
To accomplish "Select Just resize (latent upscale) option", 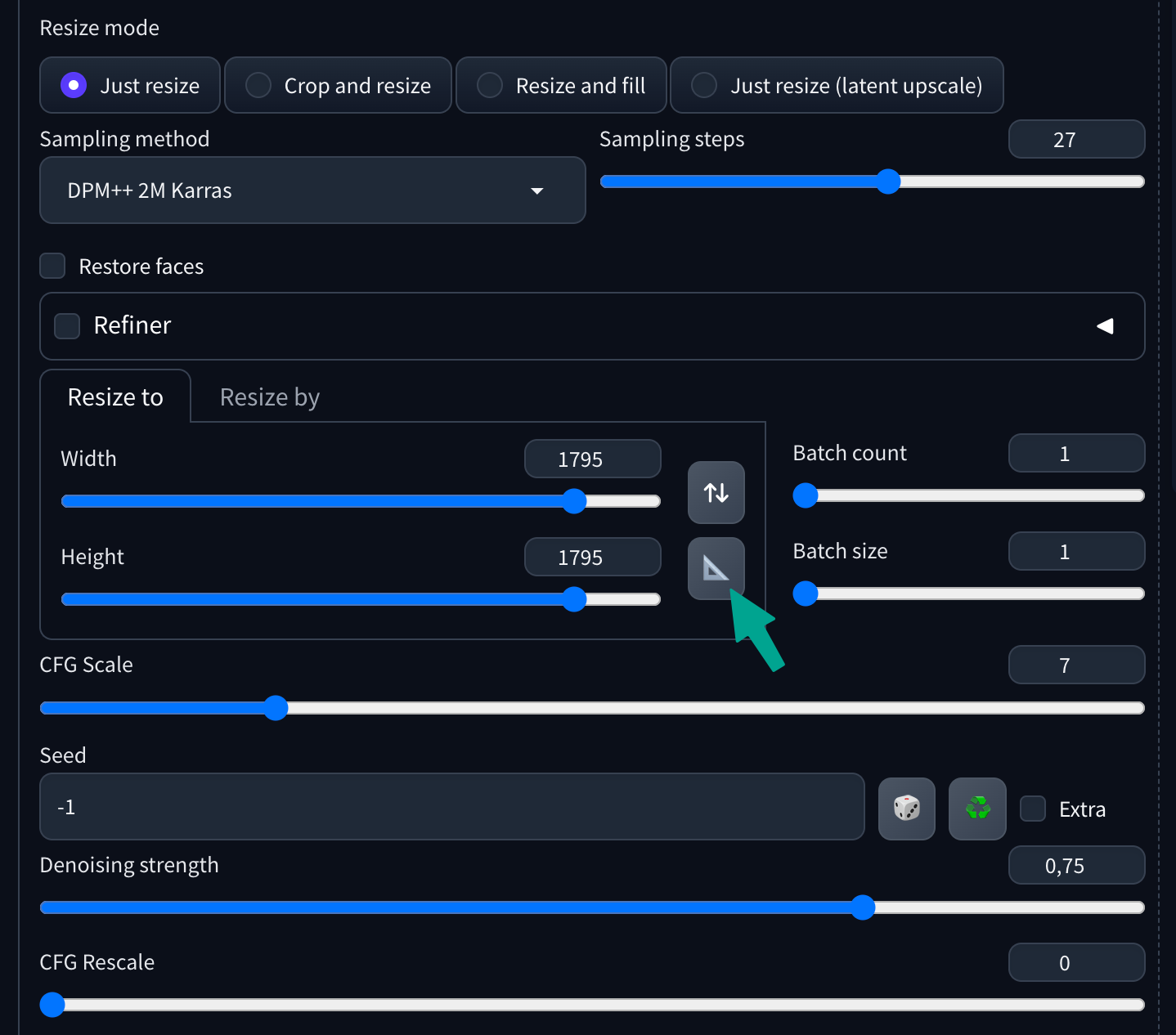I will 837,85.
